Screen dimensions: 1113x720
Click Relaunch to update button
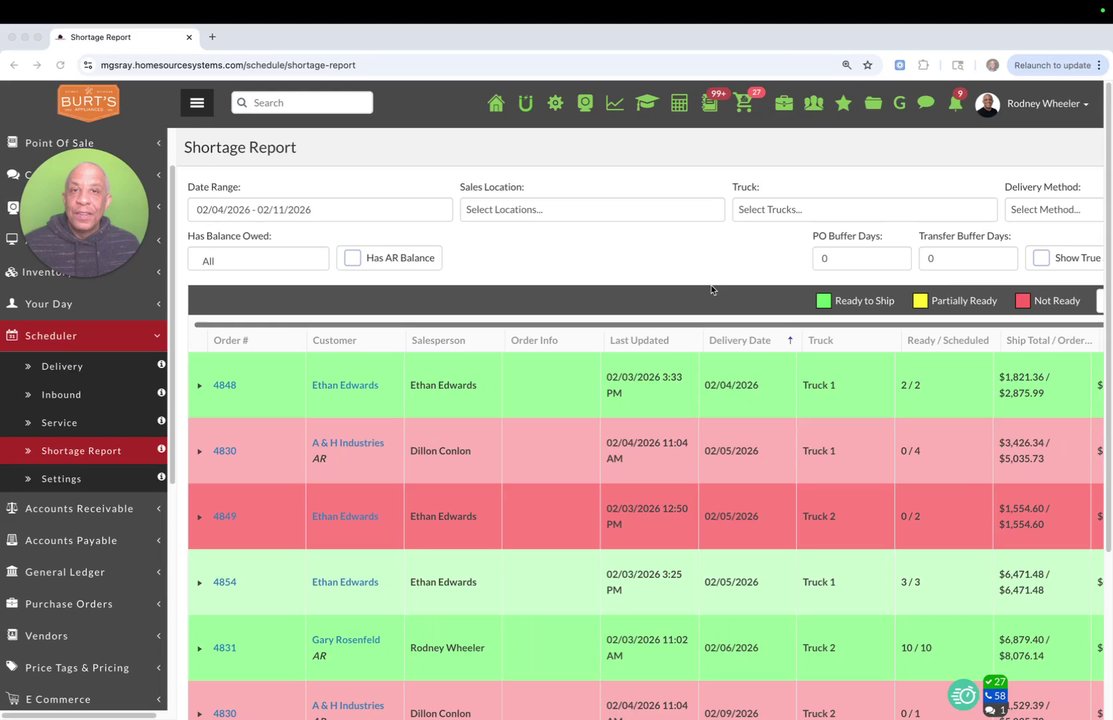tap(1057, 65)
